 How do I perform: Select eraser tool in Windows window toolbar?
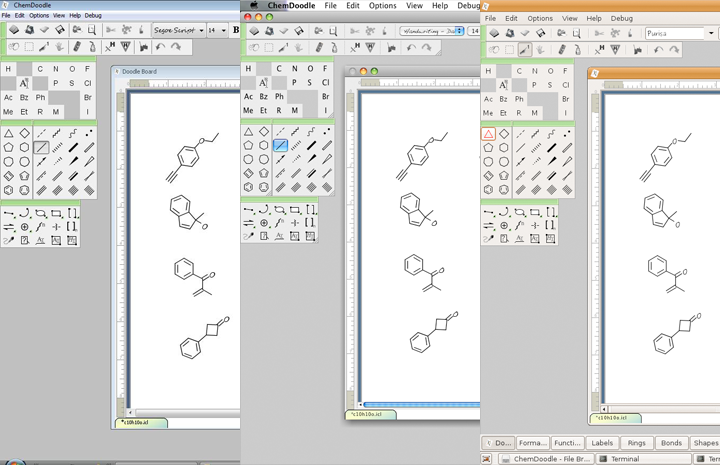pyautogui.click(x=77, y=47)
